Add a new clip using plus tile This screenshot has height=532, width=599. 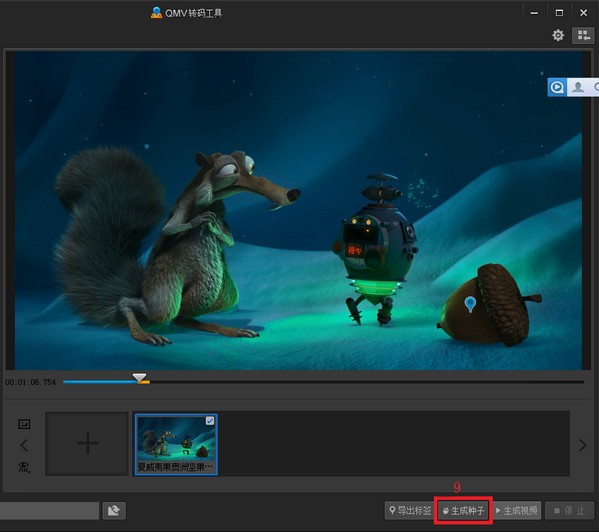point(87,443)
